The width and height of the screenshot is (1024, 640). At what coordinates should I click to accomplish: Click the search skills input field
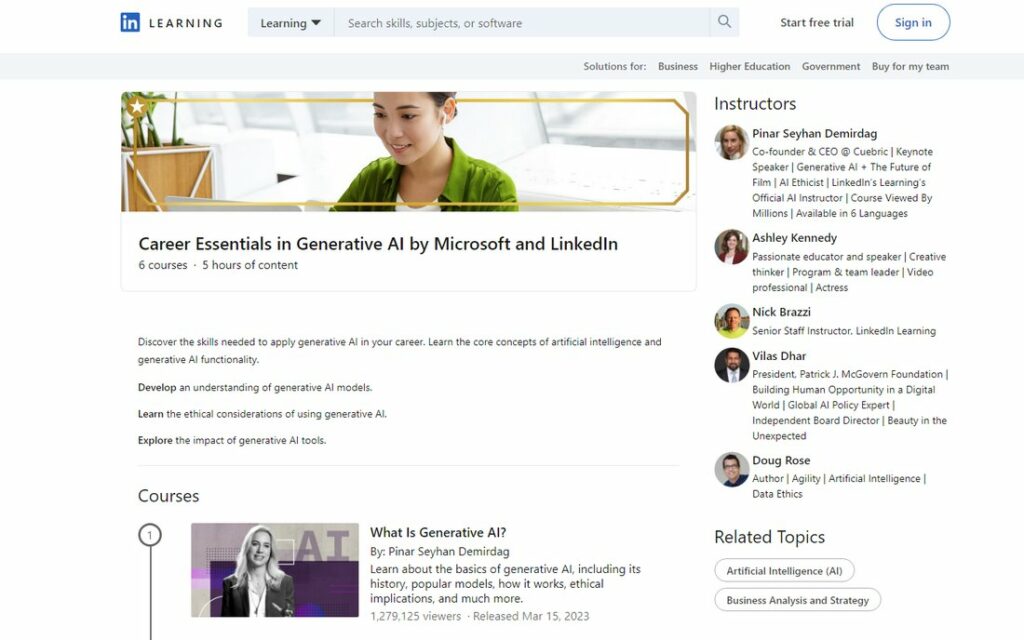[x=510, y=21]
